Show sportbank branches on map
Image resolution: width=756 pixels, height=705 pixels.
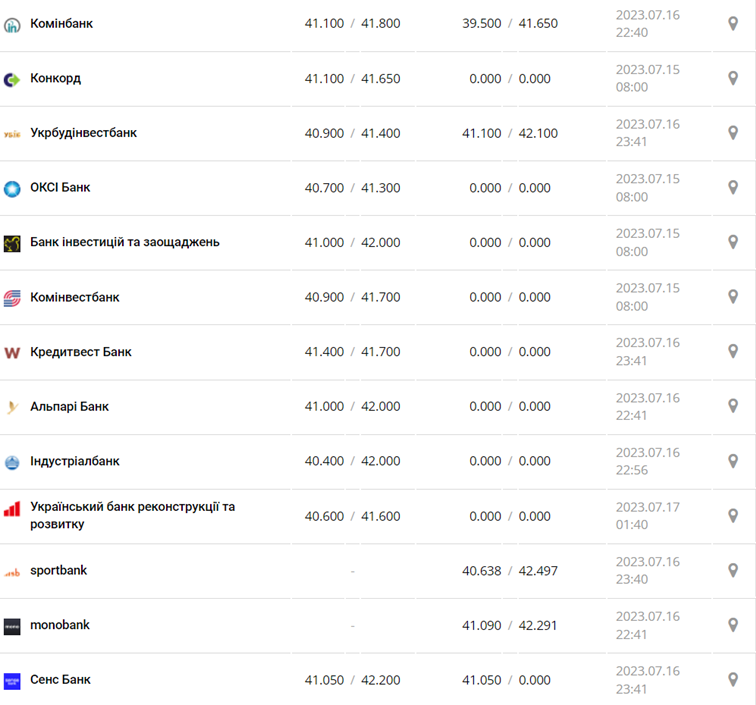pyautogui.click(x=733, y=571)
